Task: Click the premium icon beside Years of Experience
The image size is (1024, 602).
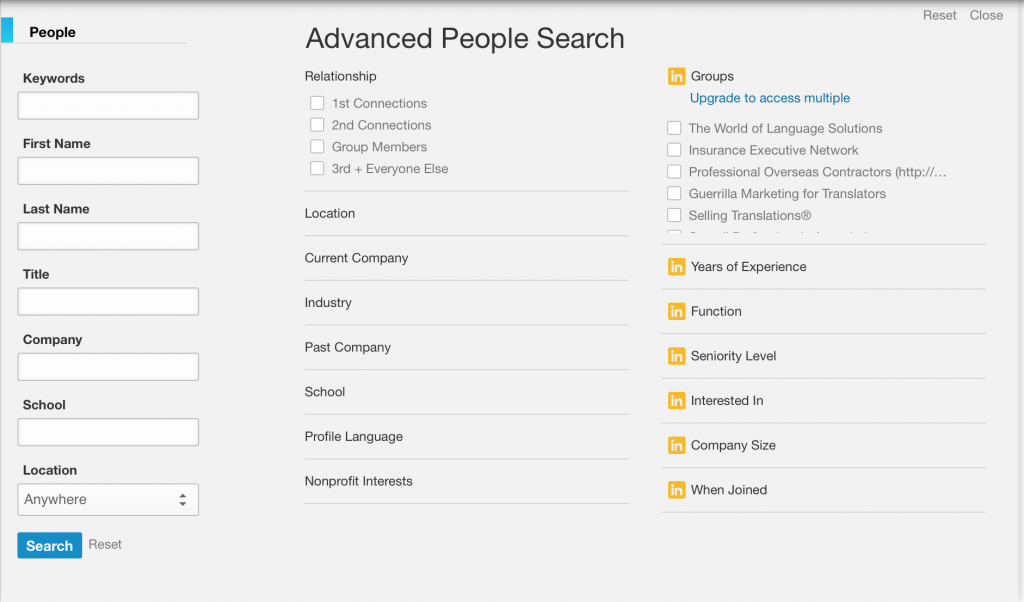Action: tap(676, 267)
